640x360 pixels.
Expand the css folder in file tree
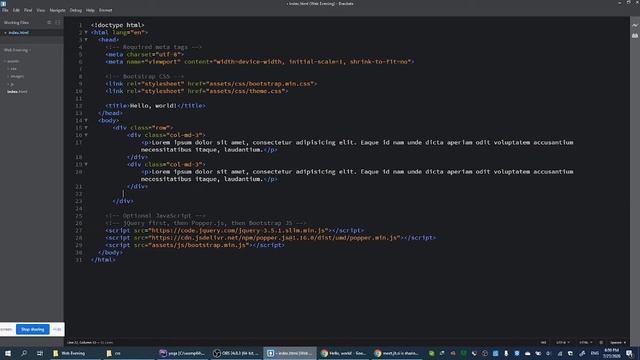coord(13,69)
